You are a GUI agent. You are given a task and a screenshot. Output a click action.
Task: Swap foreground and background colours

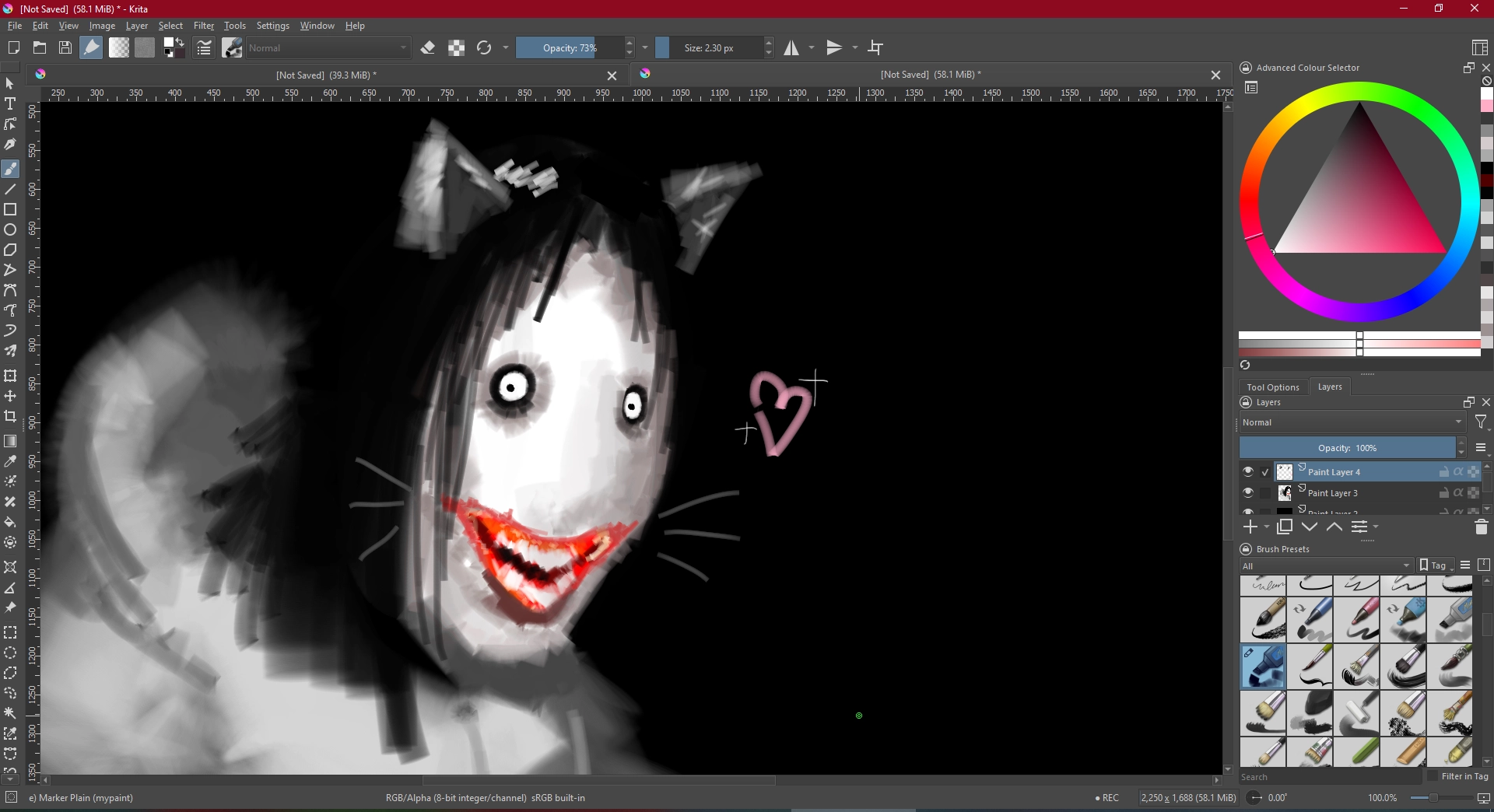tap(180, 42)
